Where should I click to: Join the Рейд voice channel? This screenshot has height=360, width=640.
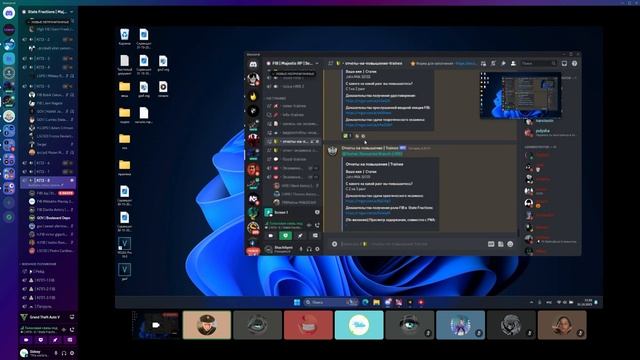(x=48, y=271)
